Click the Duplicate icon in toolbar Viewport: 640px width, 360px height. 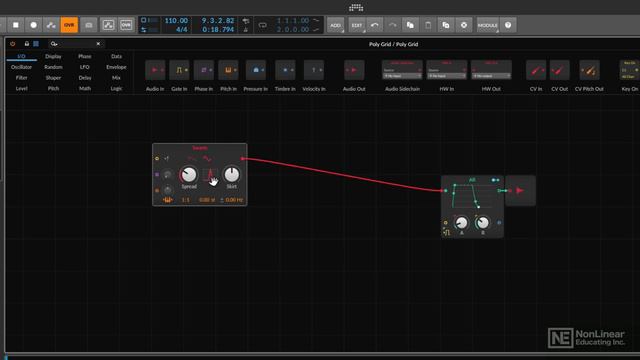click(446, 25)
